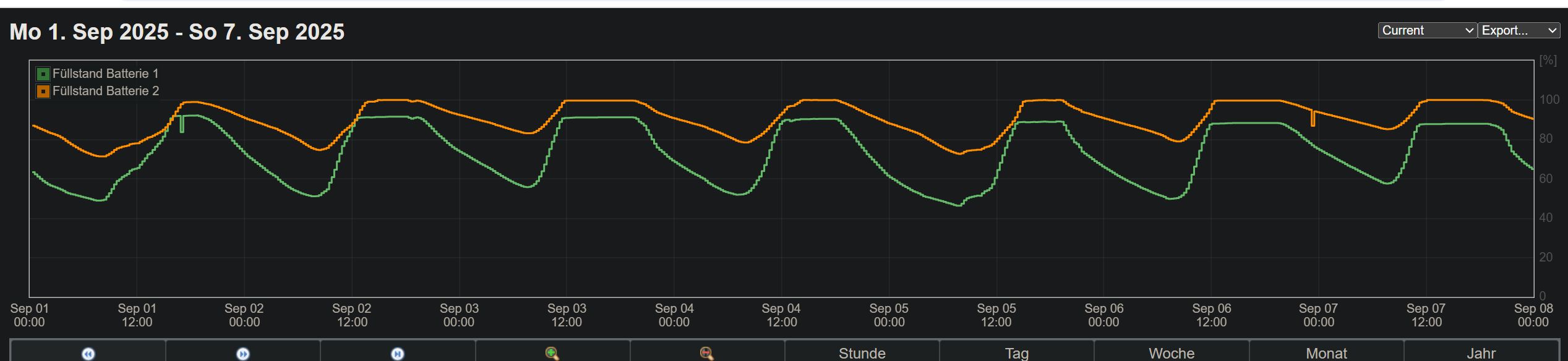Click the Füllstand Batterie 1 legend label
The image size is (1568, 361).
pos(106,74)
